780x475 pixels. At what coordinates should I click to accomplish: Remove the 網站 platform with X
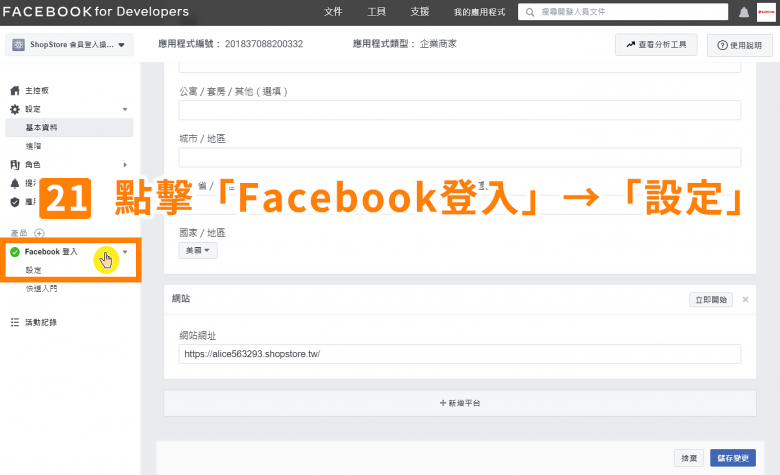[x=745, y=299]
